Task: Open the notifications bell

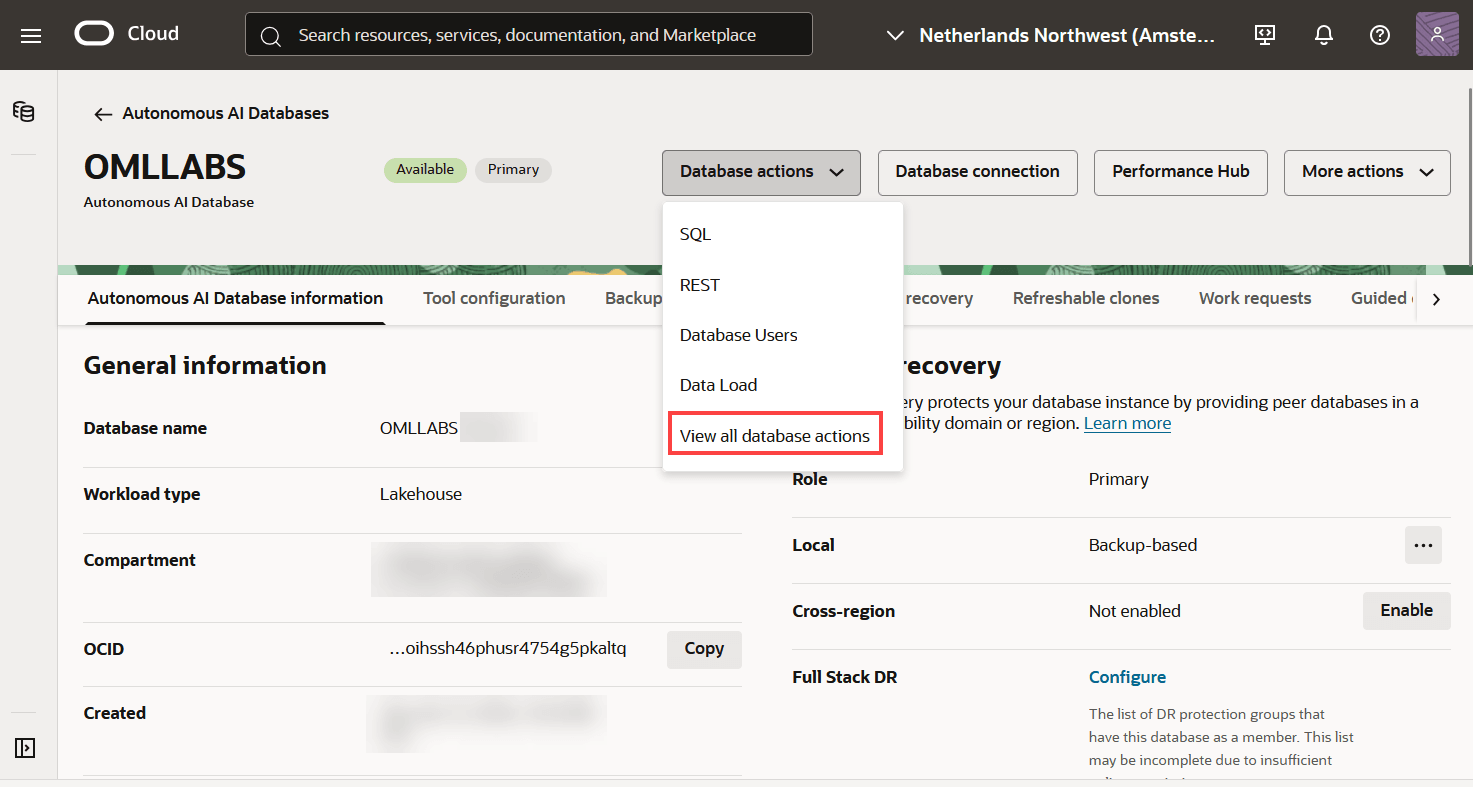Action: [x=1323, y=35]
